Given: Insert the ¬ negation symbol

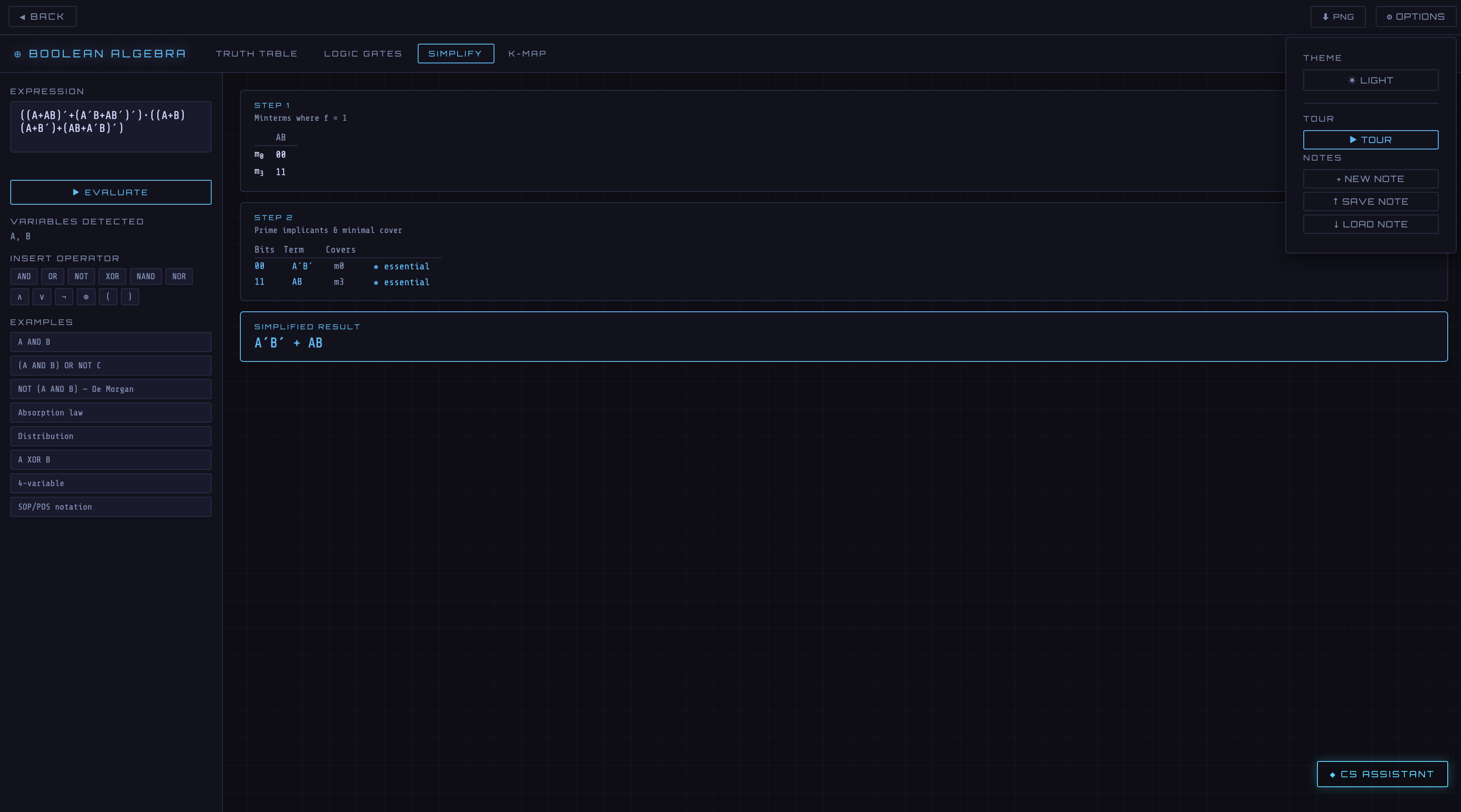Looking at the screenshot, I should (63, 296).
